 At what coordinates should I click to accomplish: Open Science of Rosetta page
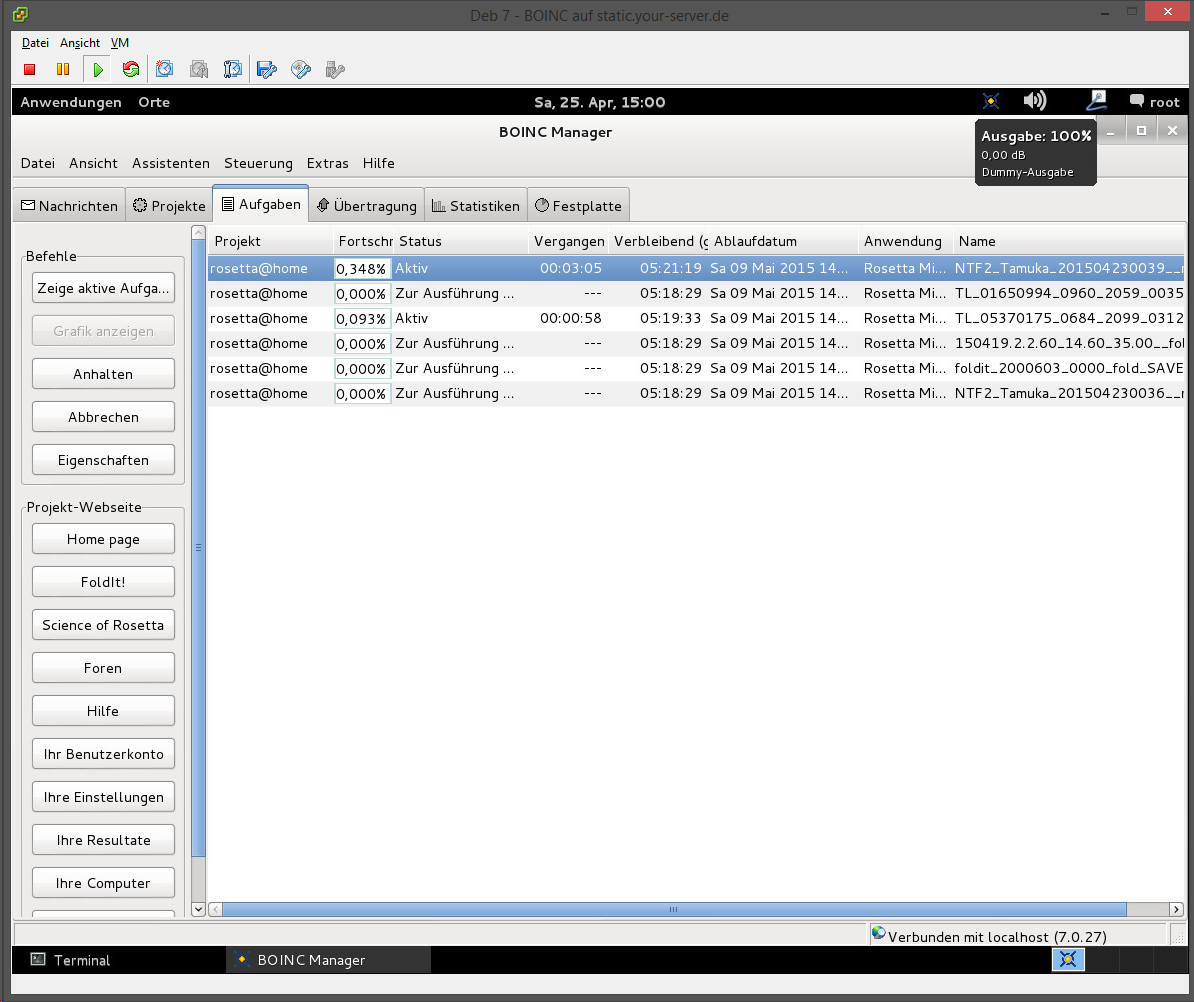[104, 625]
